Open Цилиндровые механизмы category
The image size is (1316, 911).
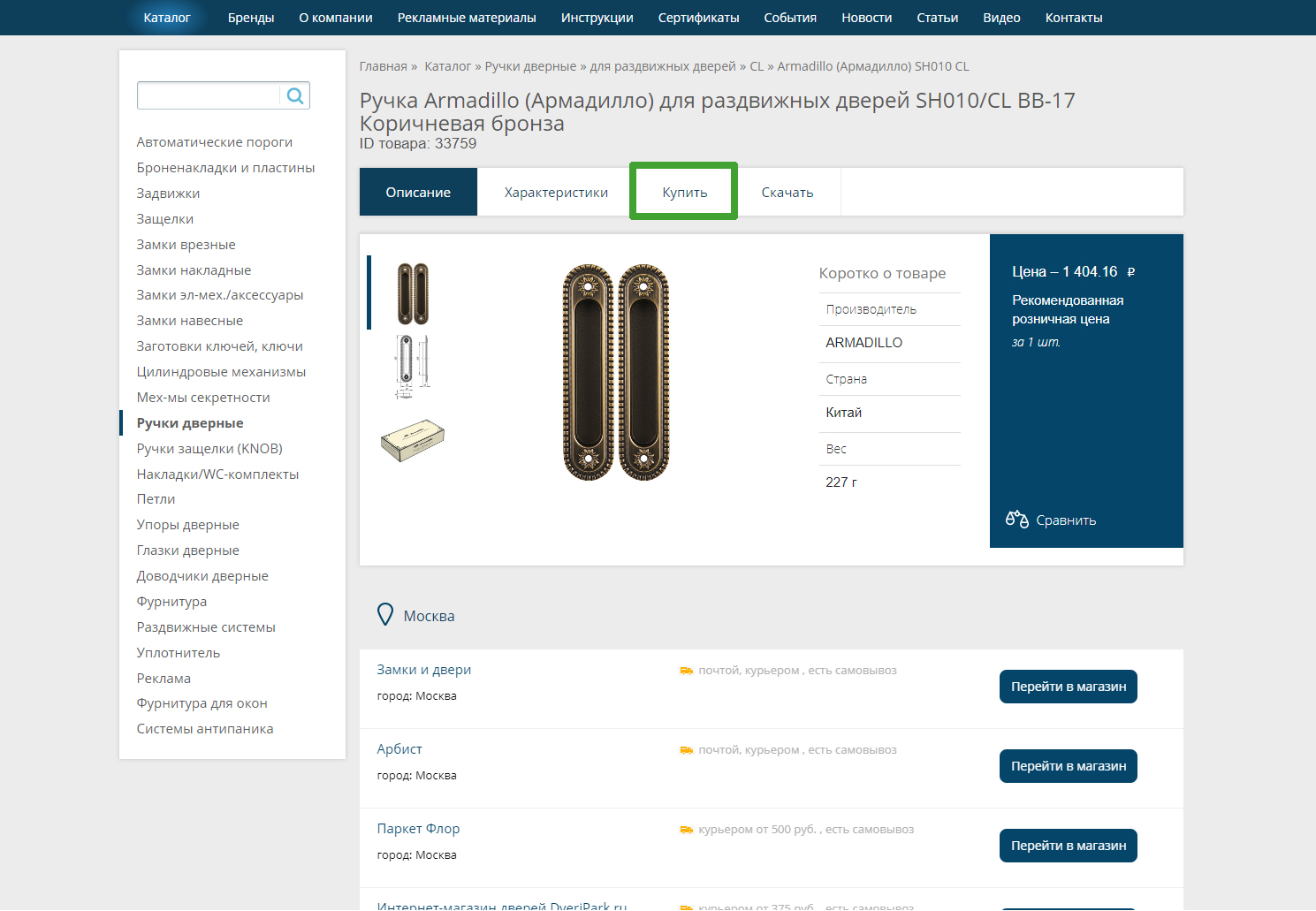(222, 372)
